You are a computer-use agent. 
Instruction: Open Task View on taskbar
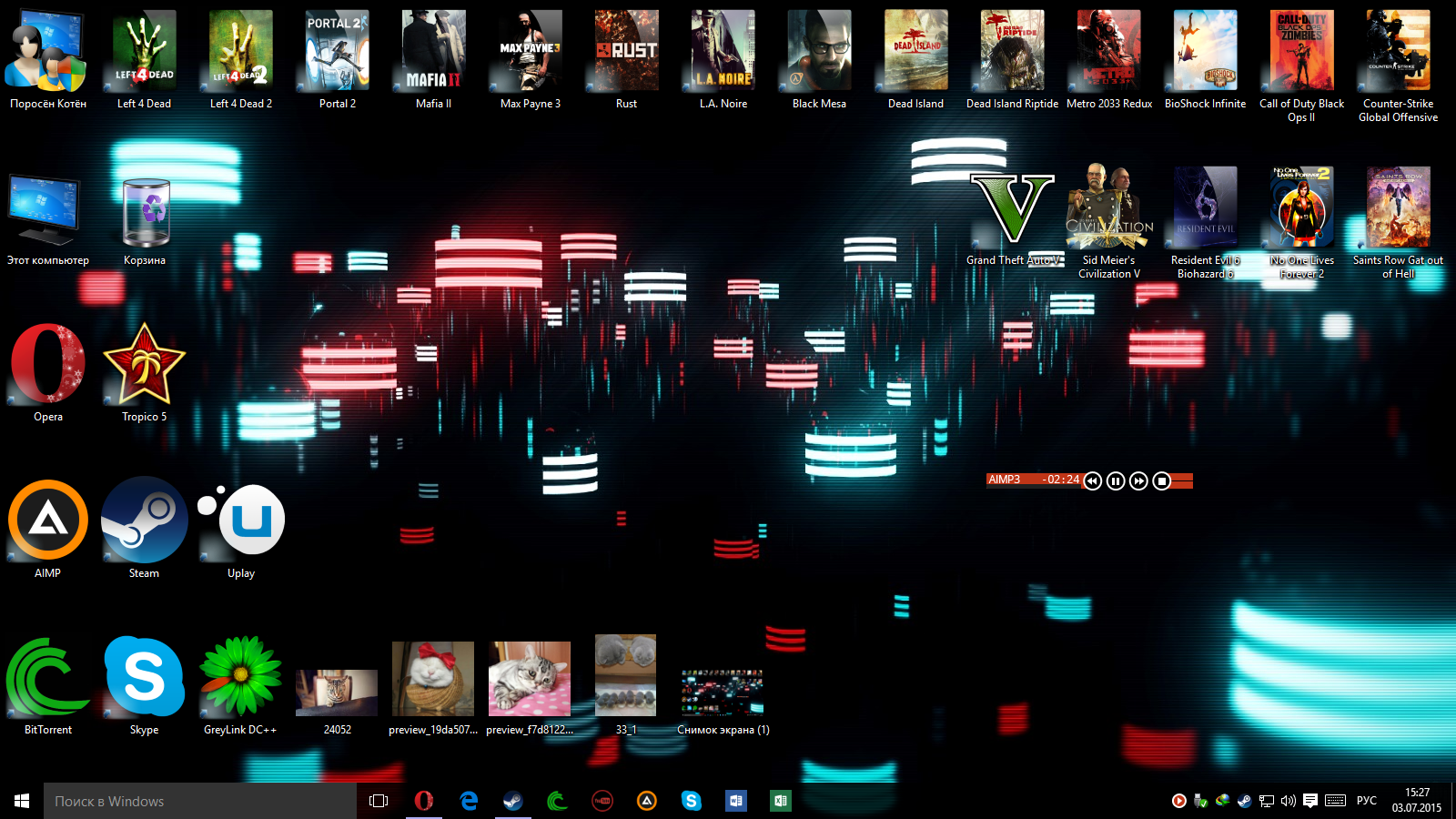[379, 801]
